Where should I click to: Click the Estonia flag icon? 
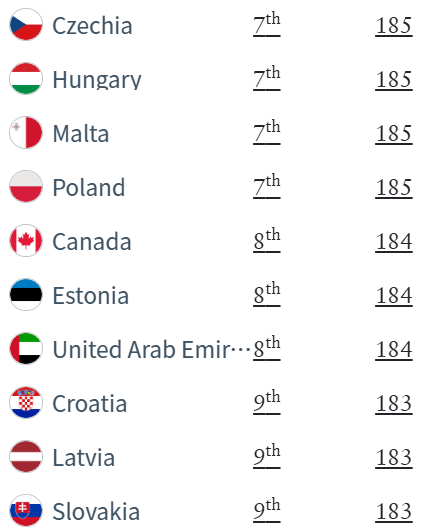[x=26, y=295]
